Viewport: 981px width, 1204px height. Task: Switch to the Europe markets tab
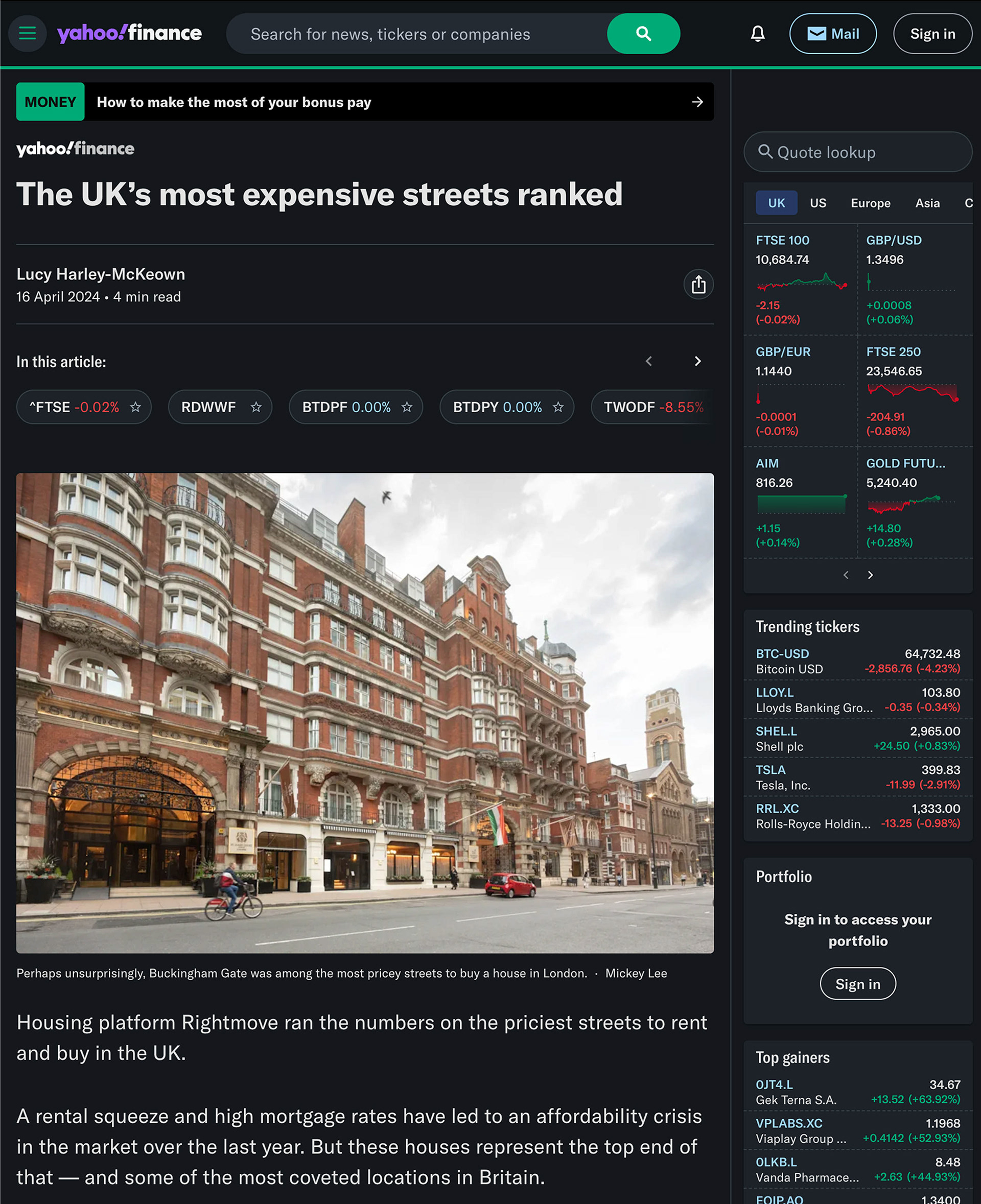[x=870, y=203]
